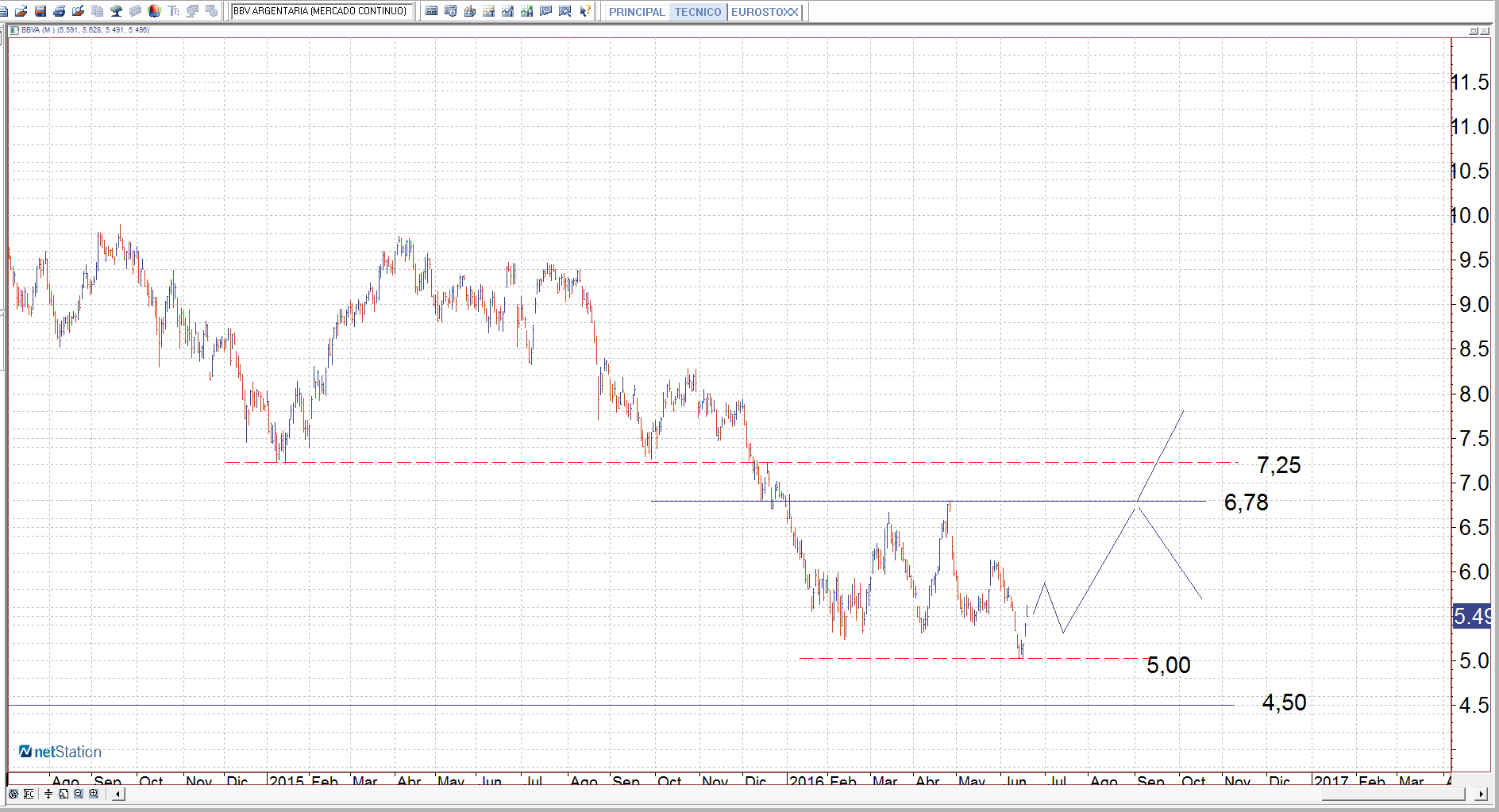Viewport: 1499px width, 812px height.
Task: Click the green tree toolbar icon
Action: (x=117, y=11)
